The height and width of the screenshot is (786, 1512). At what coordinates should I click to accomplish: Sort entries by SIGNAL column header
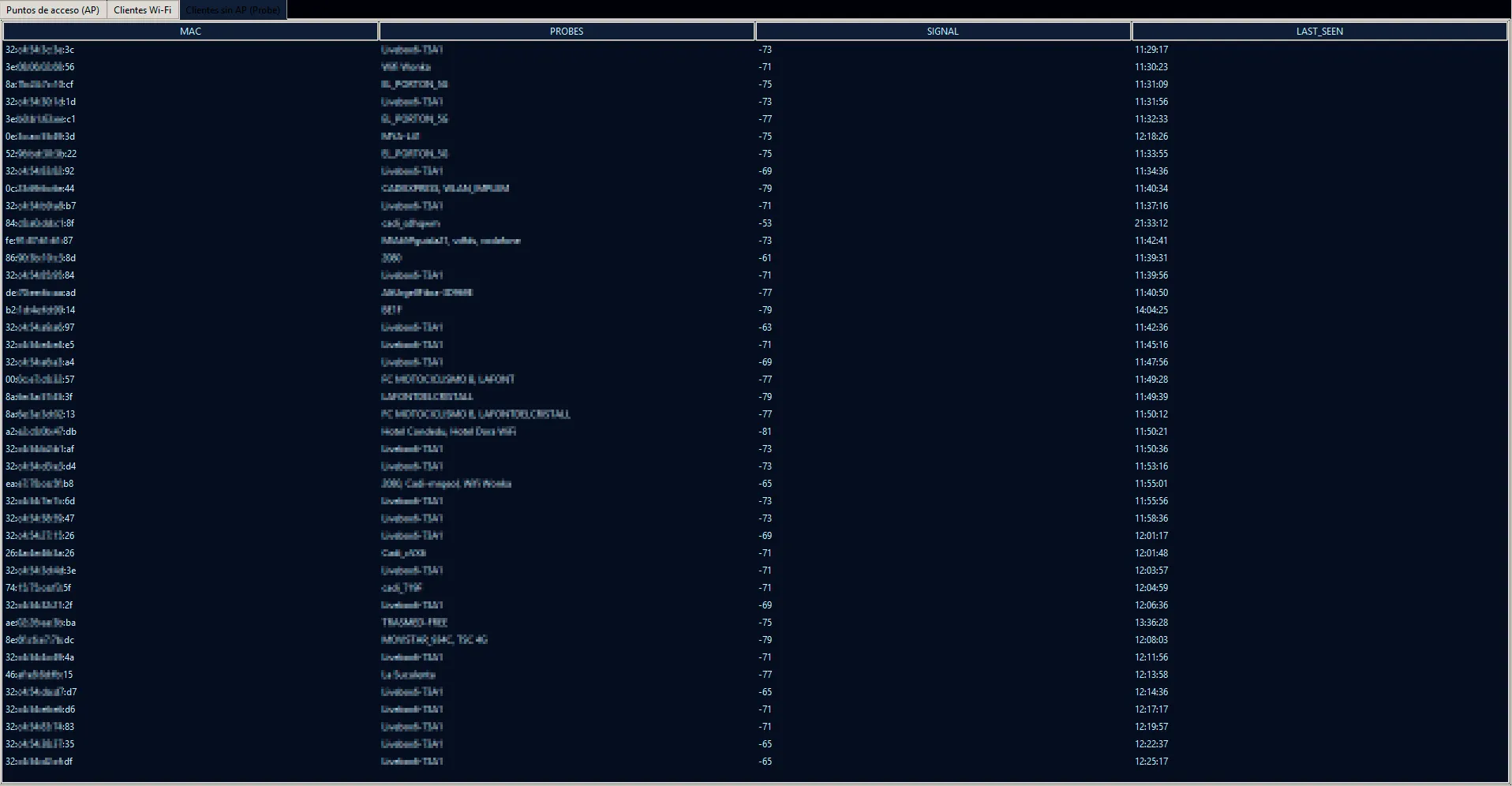click(942, 32)
